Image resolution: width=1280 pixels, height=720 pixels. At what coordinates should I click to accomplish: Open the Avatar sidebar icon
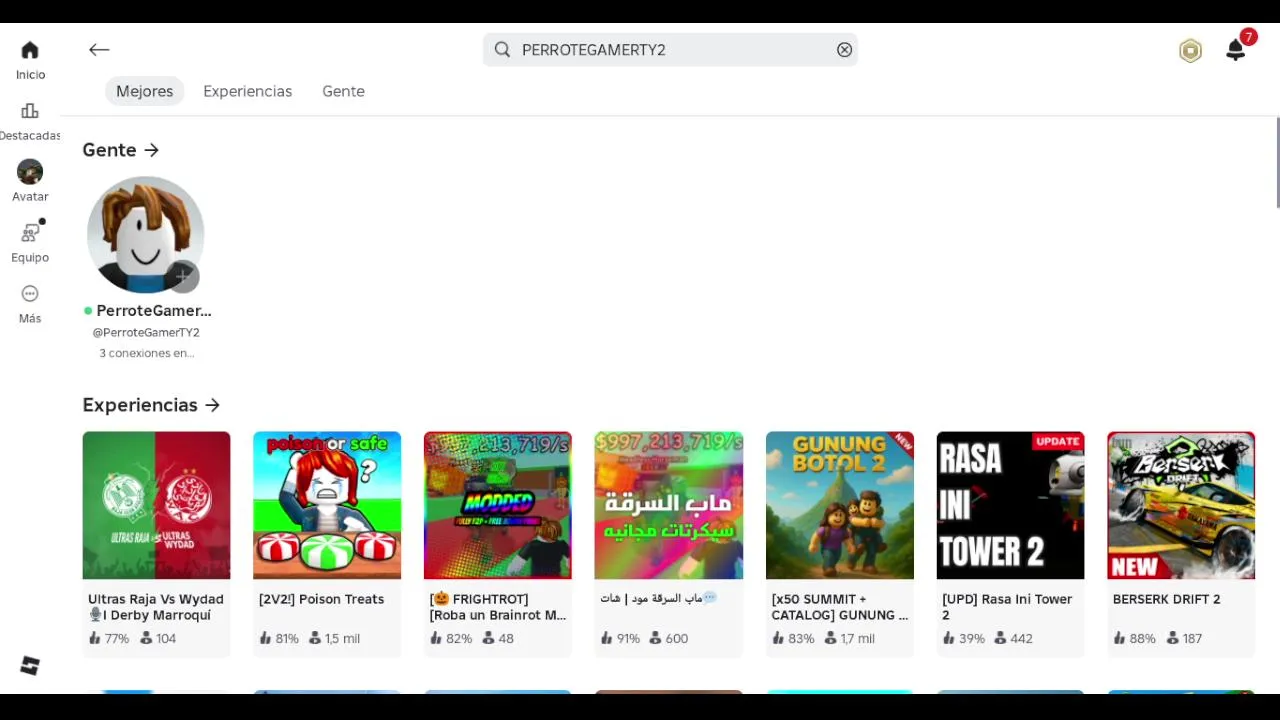click(x=30, y=172)
